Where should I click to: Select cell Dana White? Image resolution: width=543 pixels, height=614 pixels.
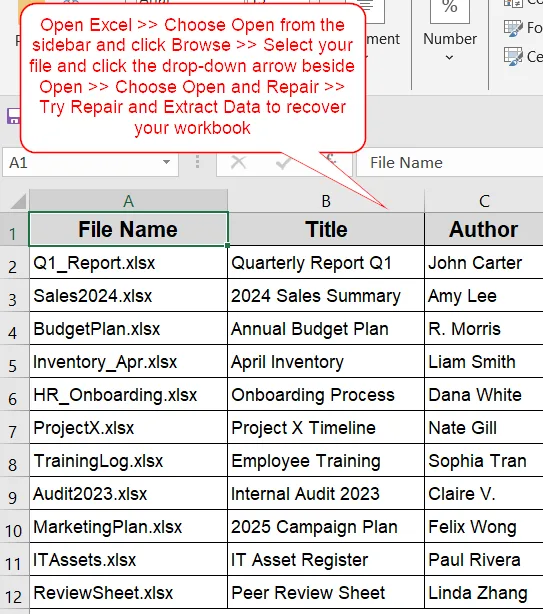(x=484, y=394)
